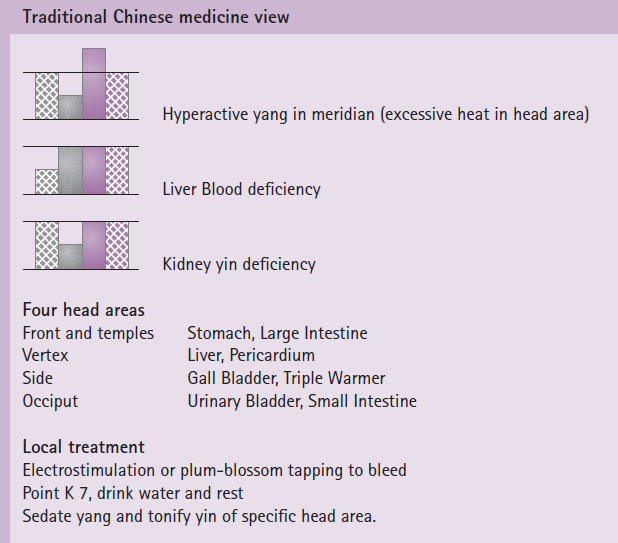Click the Liver Blood deficiency bar chart
Viewport: 618px width, 543px height.
81,170
